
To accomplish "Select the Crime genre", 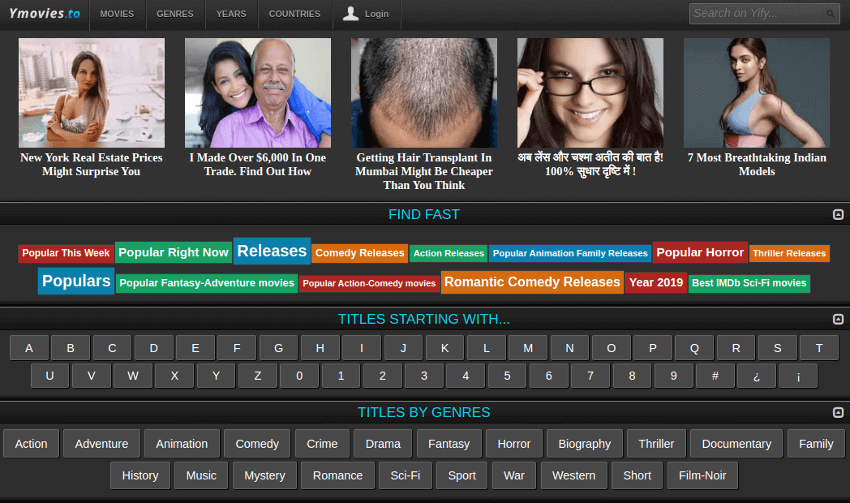I will (322, 444).
